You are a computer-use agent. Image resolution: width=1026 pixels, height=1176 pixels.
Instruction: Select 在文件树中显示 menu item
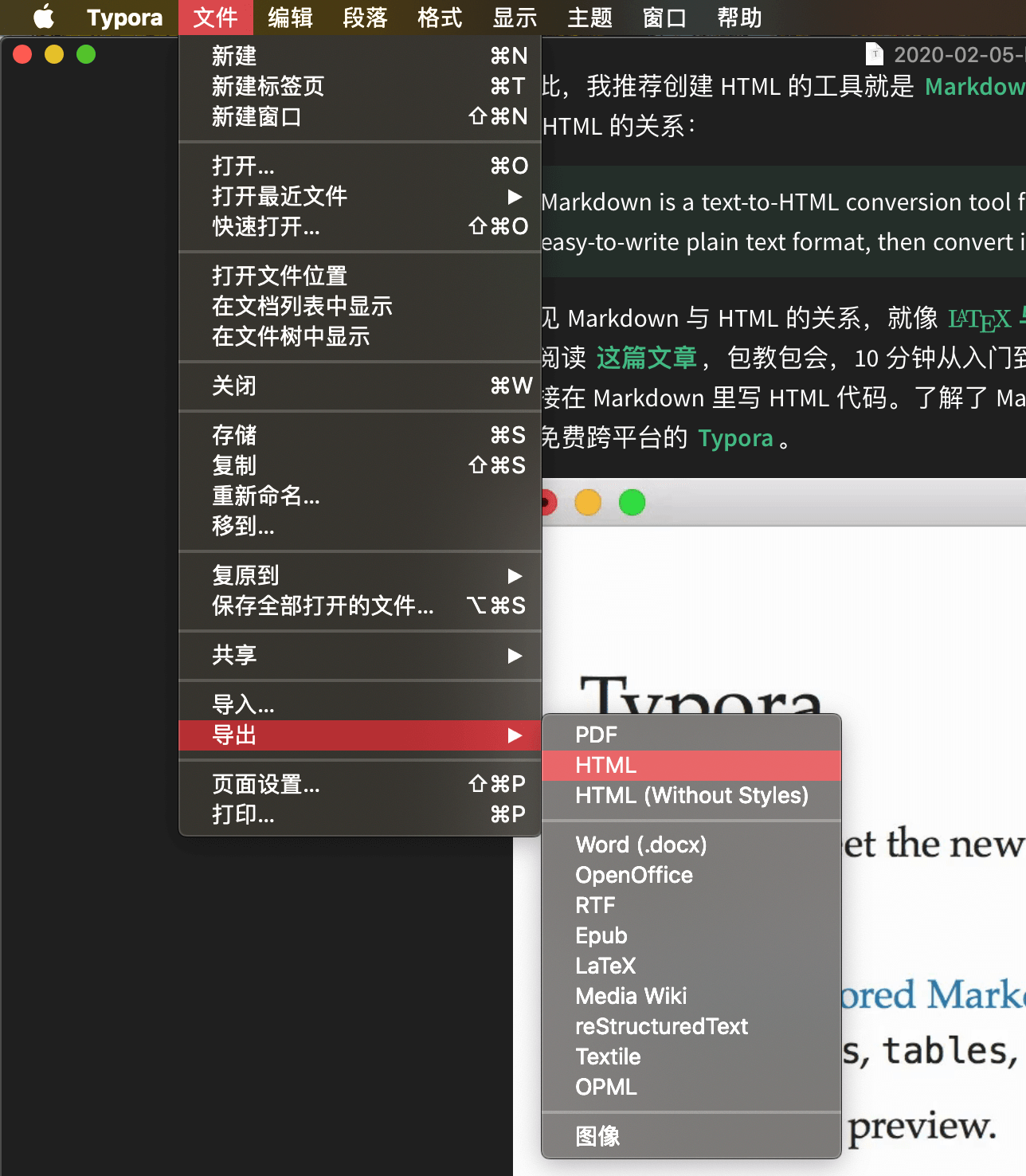360,336
